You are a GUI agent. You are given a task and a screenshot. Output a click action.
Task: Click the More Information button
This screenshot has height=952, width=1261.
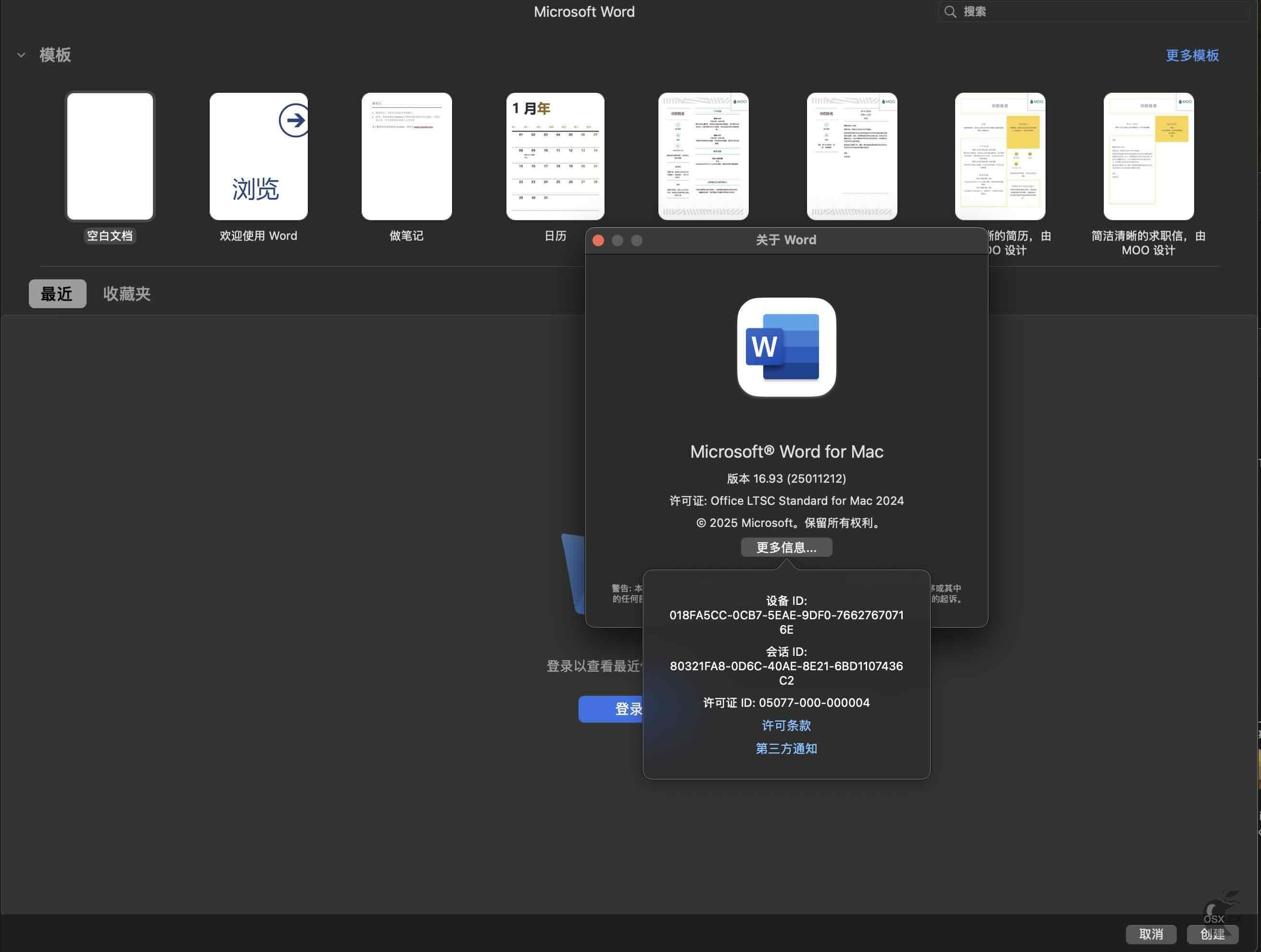(786, 547)
